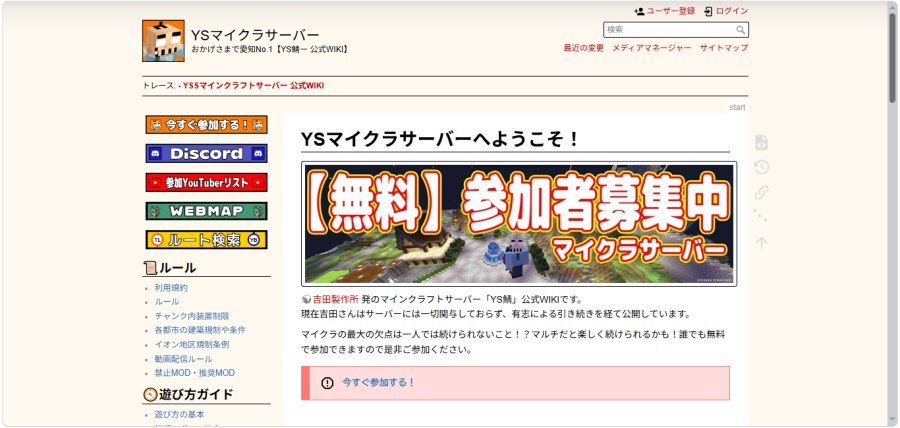Open 動画配信ルール link
This screenshot has width=900, height=428.
tap(183, 359)
